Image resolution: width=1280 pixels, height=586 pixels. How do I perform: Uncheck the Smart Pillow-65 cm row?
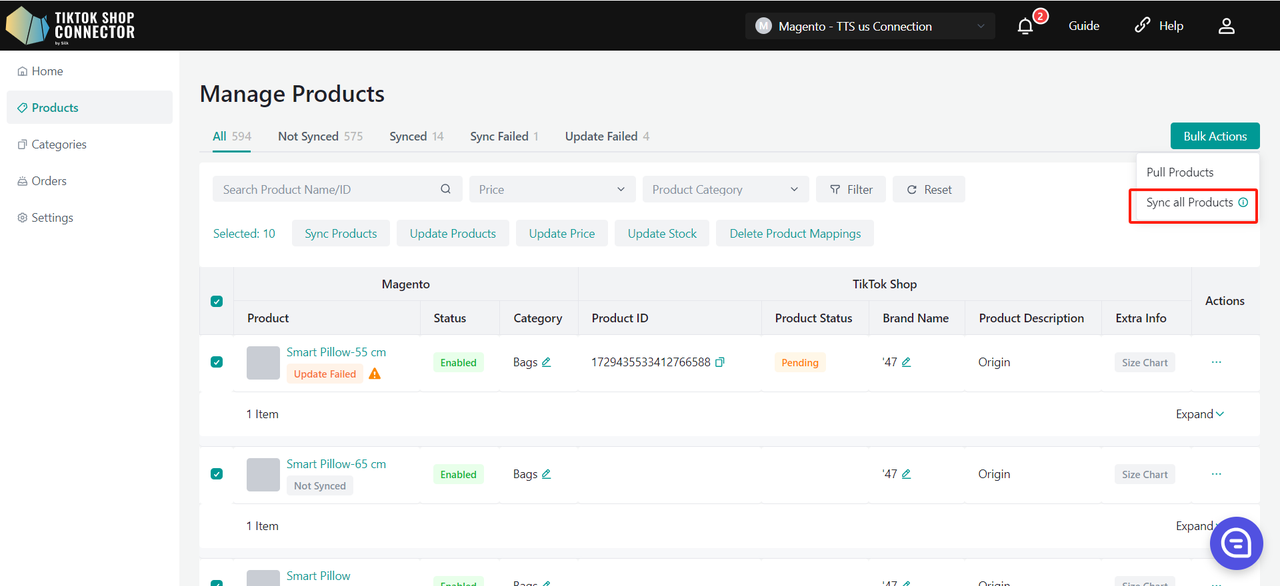[x=217, y=474]
